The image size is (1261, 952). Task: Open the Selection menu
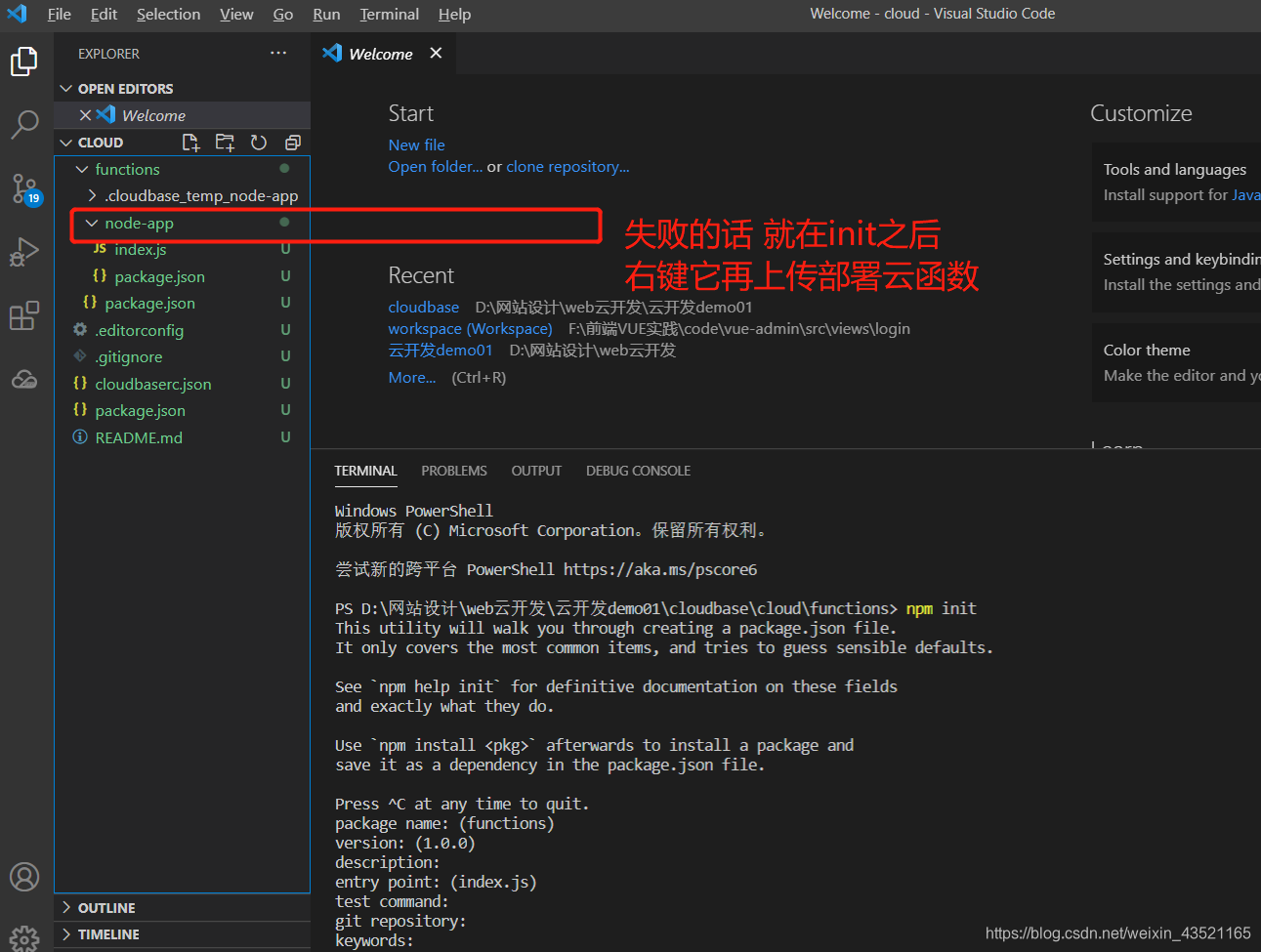(168, 14)
